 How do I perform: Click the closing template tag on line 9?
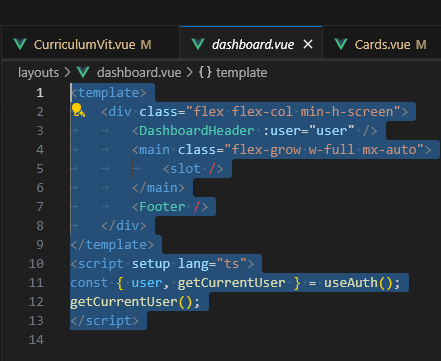click(112, 245)
